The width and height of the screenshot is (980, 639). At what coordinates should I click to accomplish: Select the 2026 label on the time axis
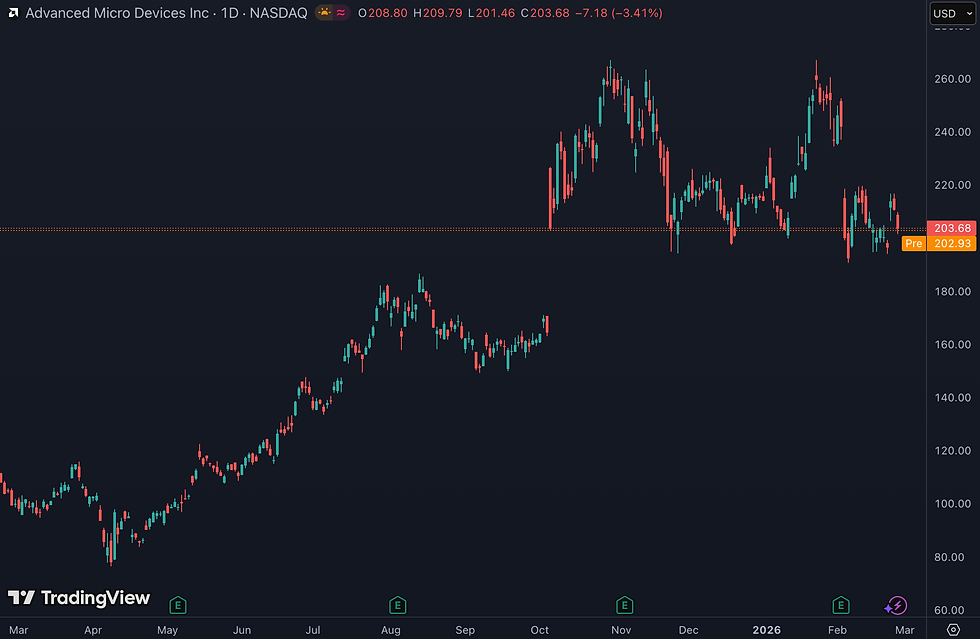[x=766, y=630]
